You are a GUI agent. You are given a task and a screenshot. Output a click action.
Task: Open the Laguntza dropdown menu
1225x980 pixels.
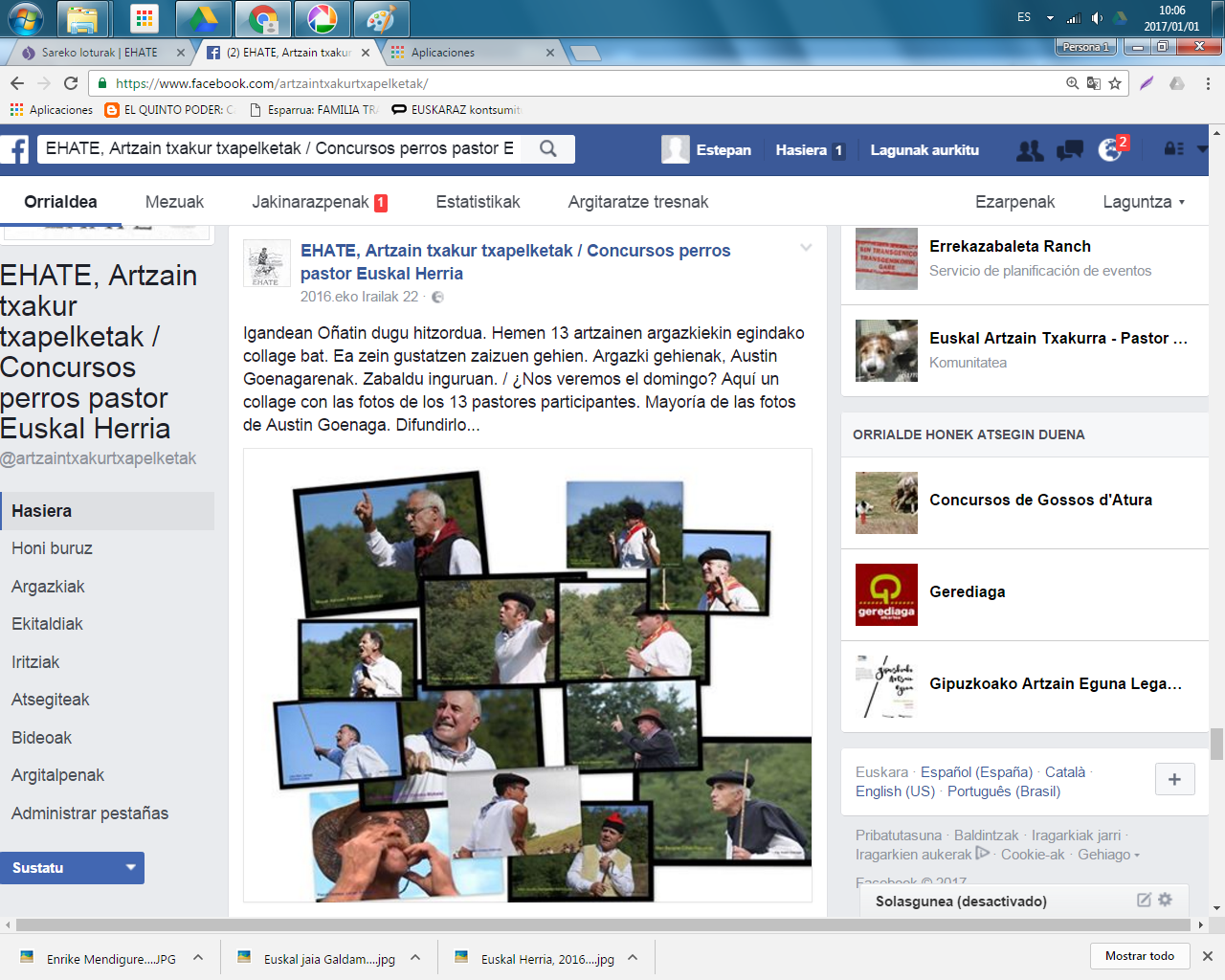click(x=1143, y=202)
